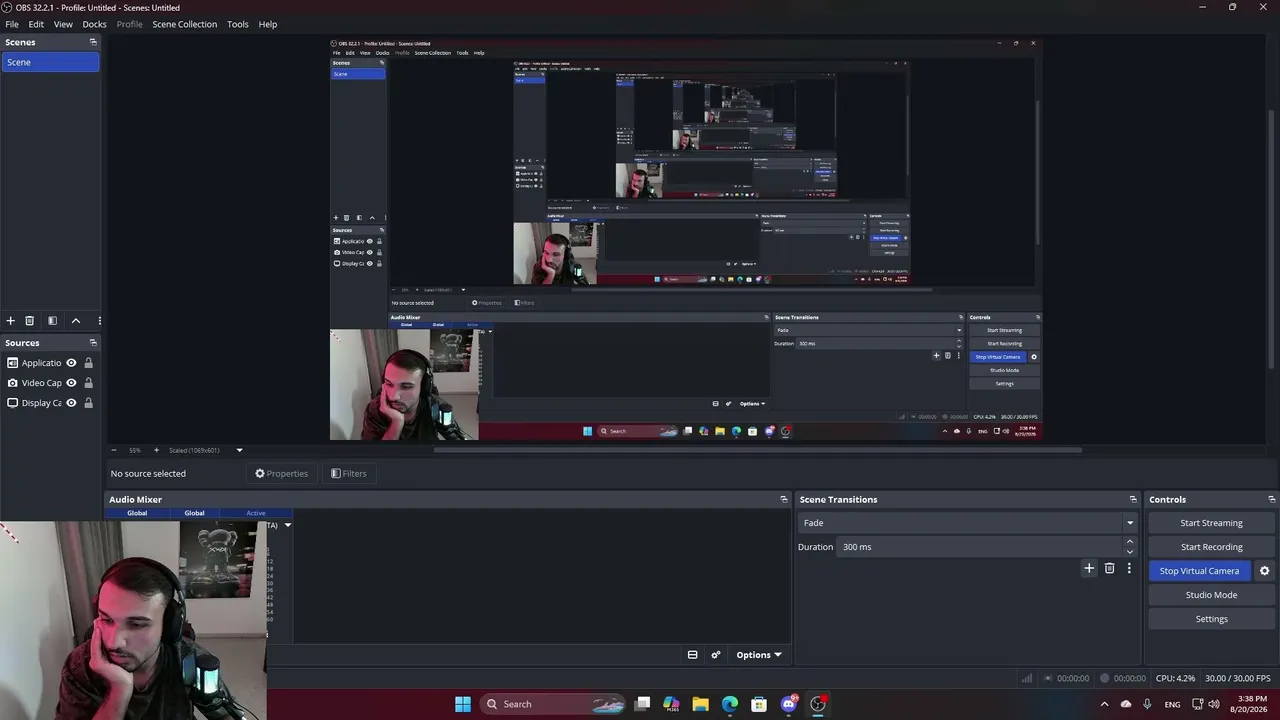Image resolution: width=1280 pixels, height=720 pixels.
Task: Open the Edit menu
Action: point(36,24)
